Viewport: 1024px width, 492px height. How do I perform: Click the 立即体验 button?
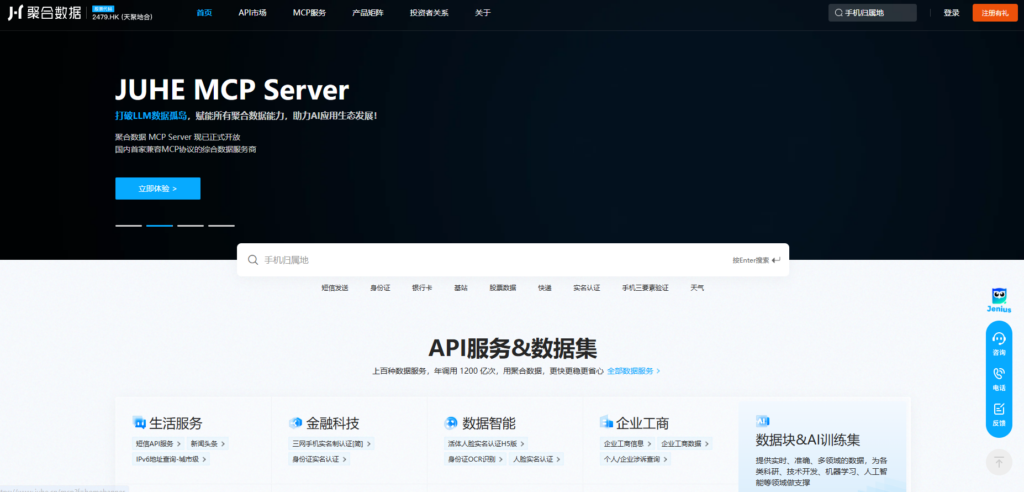coord(157,188)
